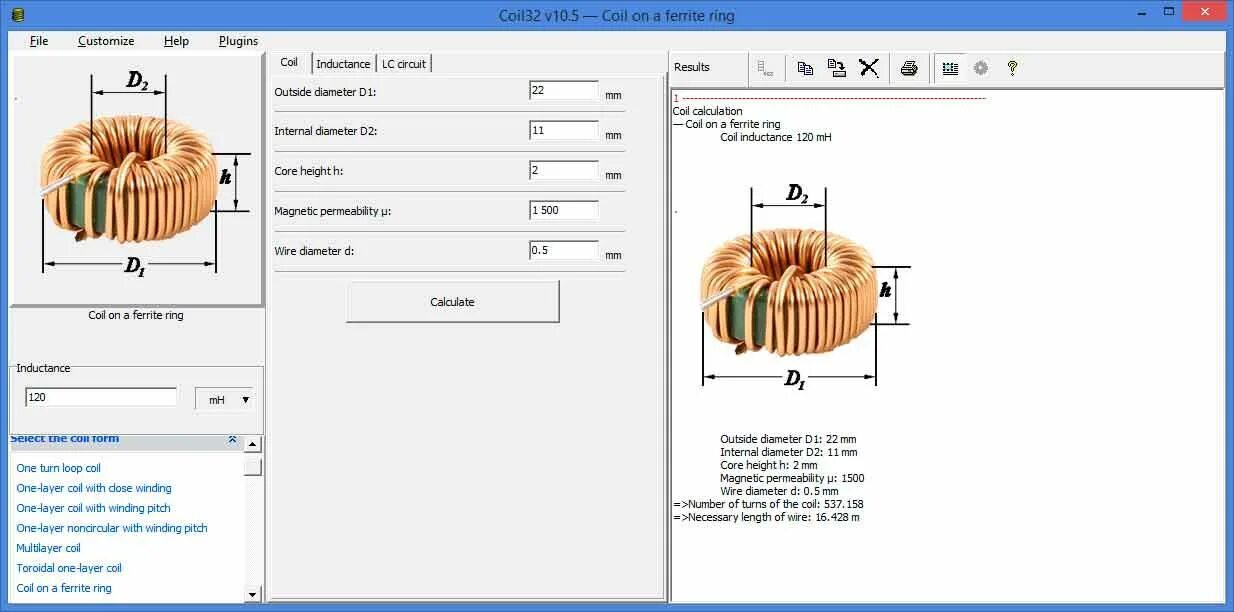1234x612 pixels.
Task: Click the Outside diameter D1 input field
Action: pos(564,90)
